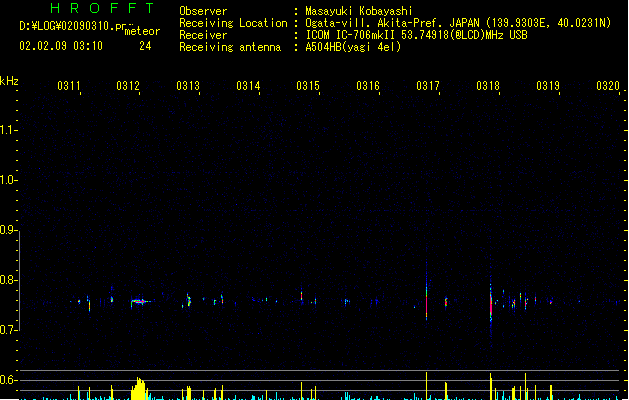Viewport: 629px width, 400px height.
Task: Click the Ogata-vill. Akita-Pref. JAPAN location text
Action: (x=458, y=23)
